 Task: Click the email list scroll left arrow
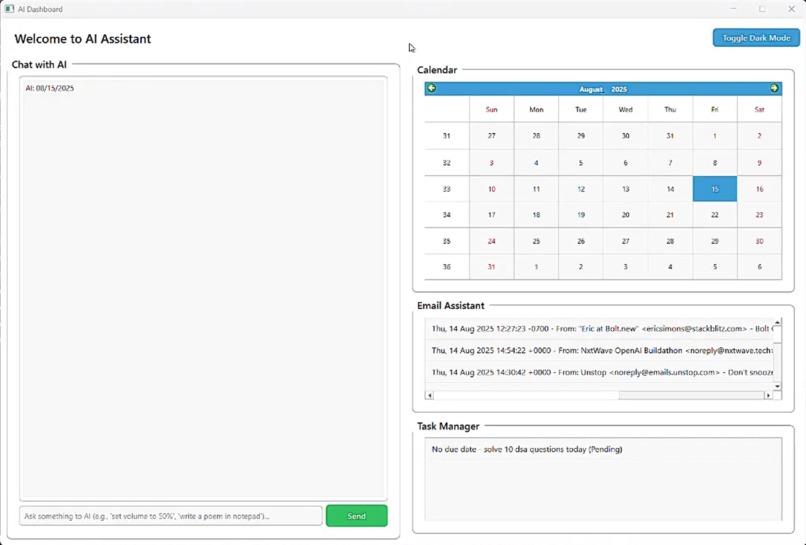pos(430,395)
